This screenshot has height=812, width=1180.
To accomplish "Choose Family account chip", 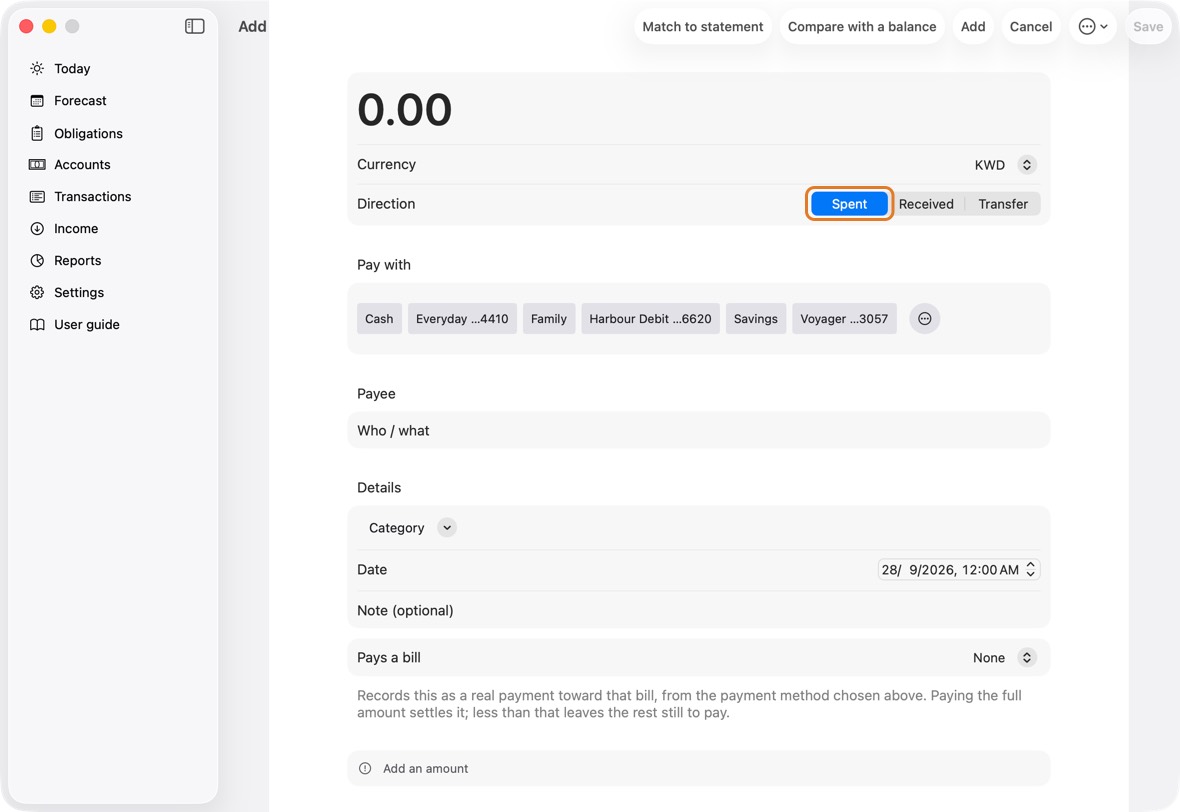I will (x=549, y=318).
